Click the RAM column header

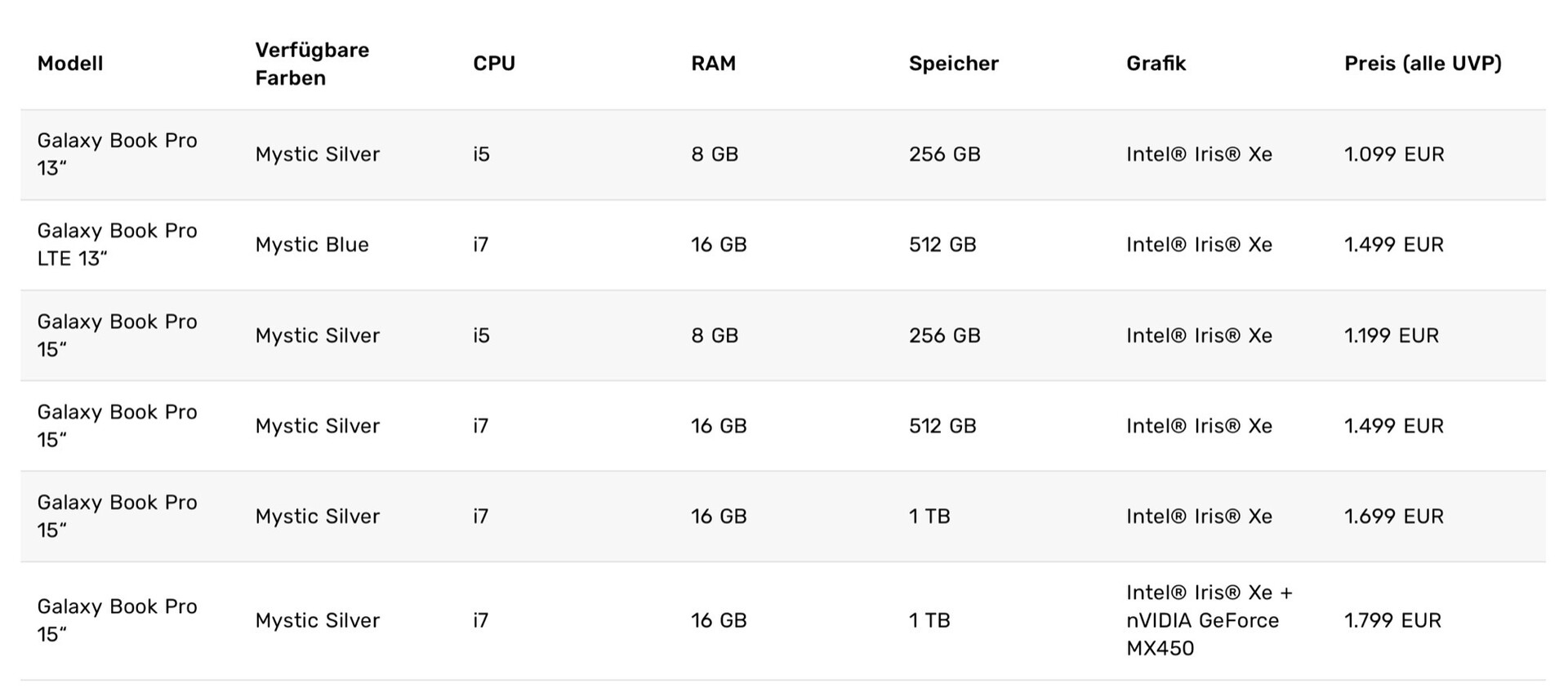[x=713, y=64]
